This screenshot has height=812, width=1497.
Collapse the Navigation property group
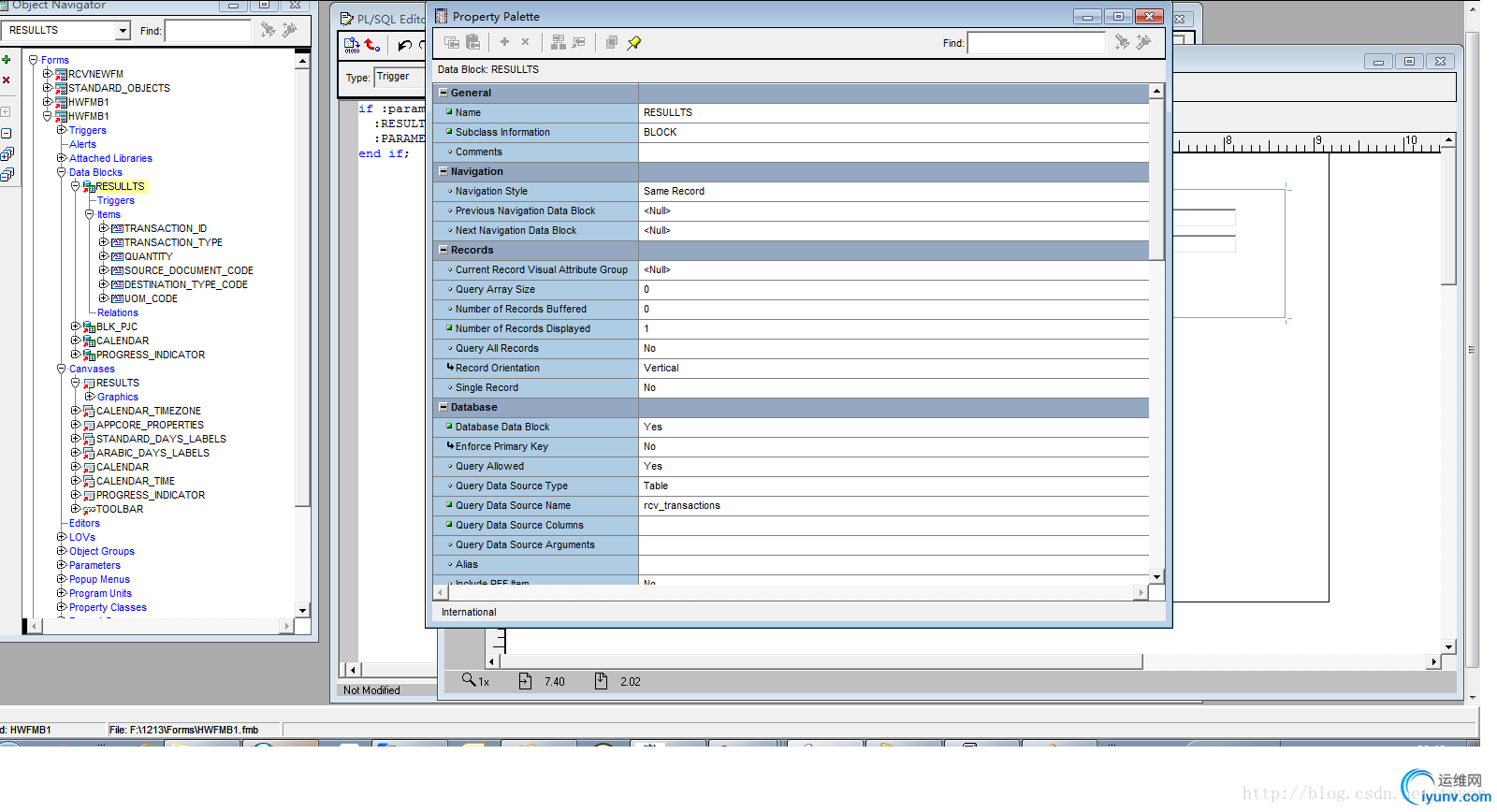pyautogui.click(x=443, y=171)
